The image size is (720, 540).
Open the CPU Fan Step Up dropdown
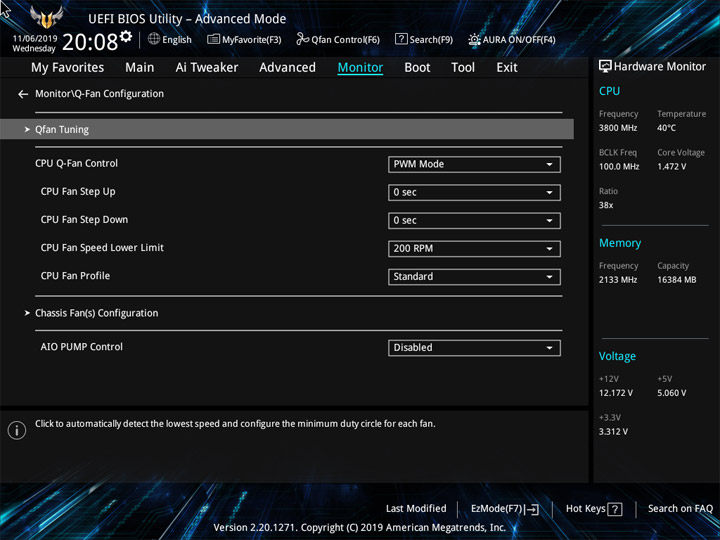[x=474, y=192]
